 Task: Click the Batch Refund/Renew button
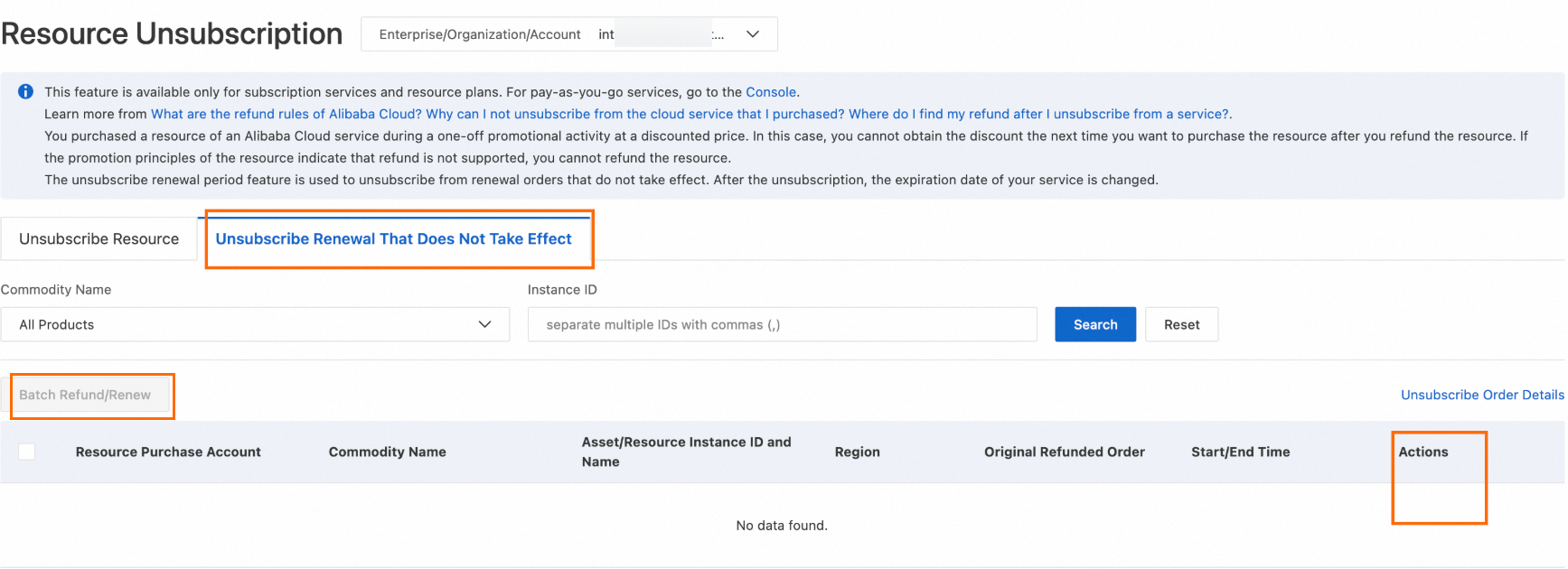86,395
